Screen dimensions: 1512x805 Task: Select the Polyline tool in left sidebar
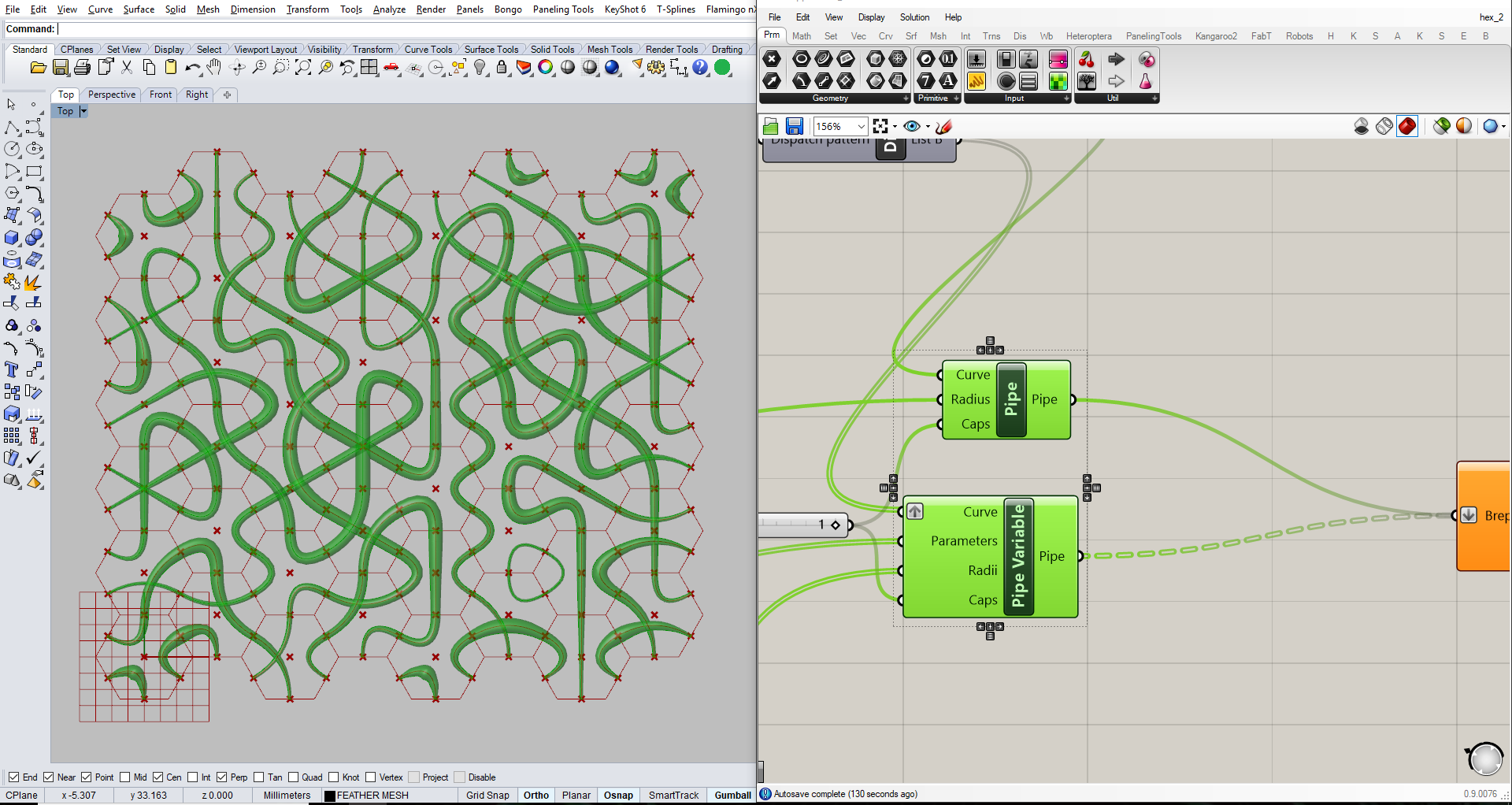pos(12,127)
